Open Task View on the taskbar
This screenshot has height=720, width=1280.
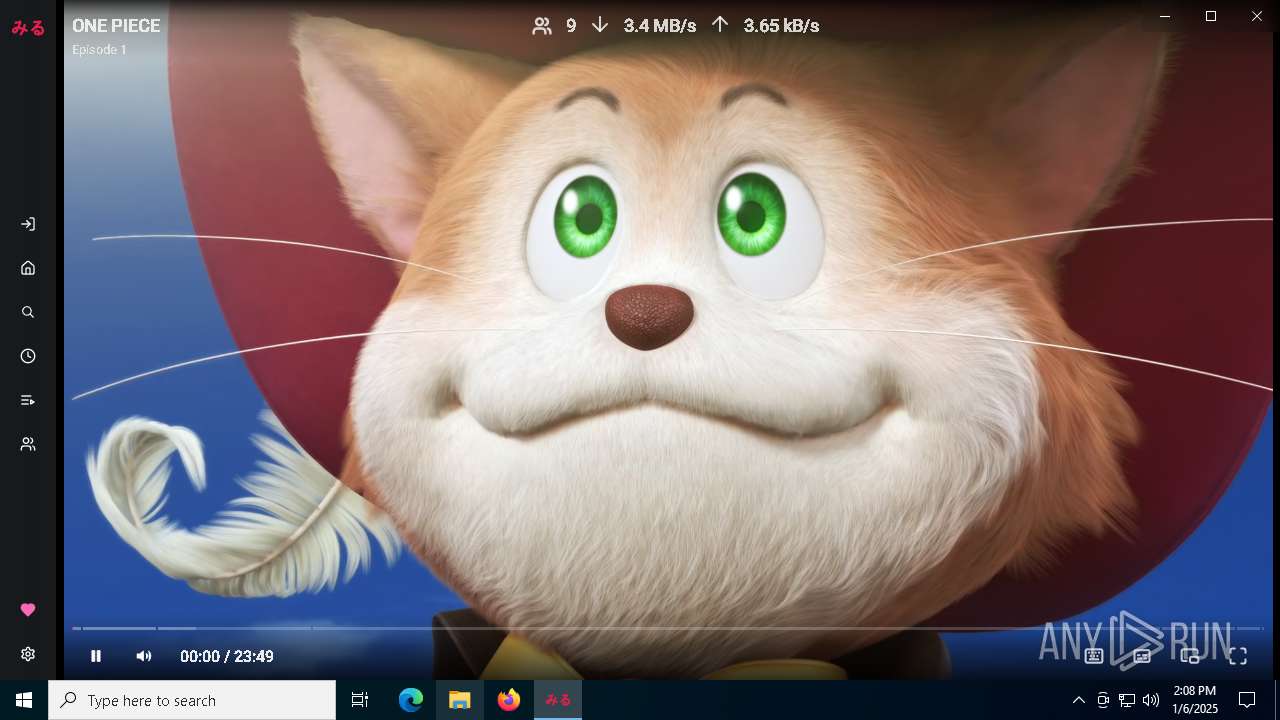coord(360,700)
